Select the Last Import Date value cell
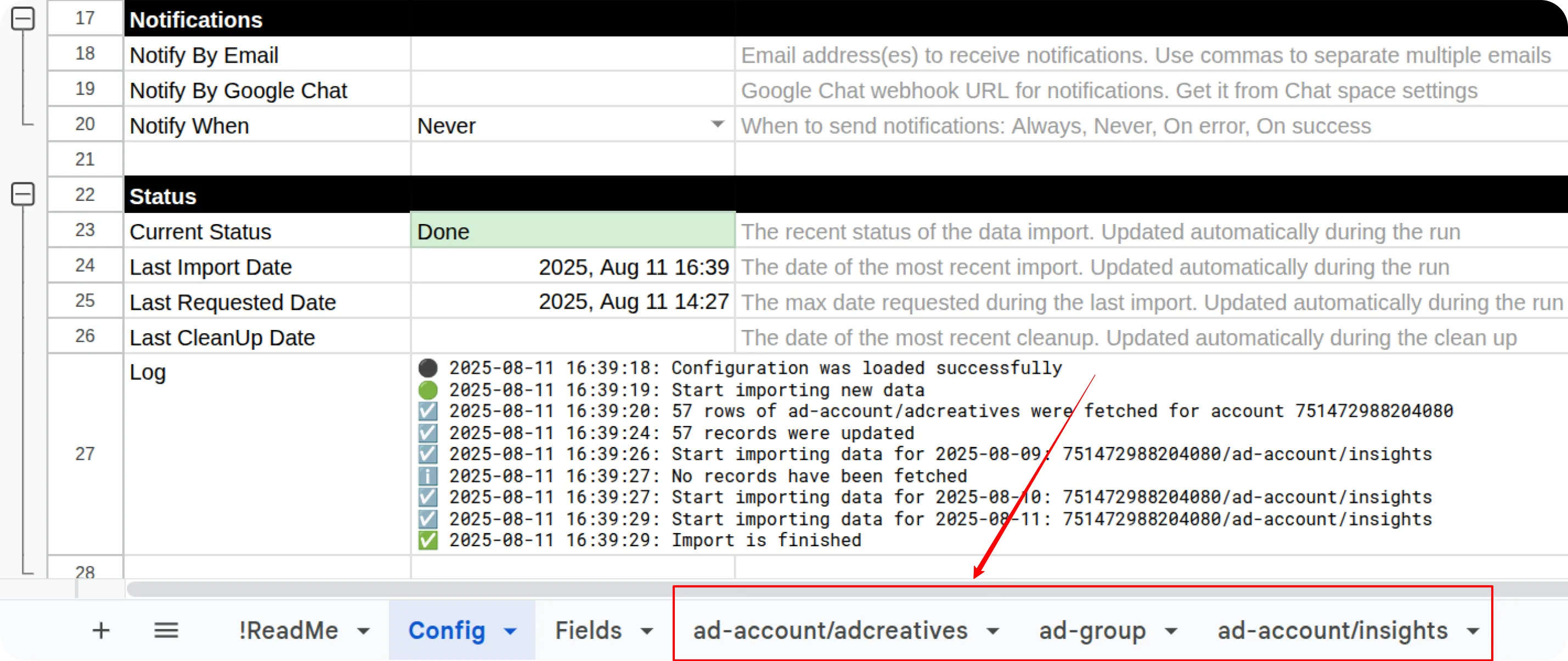This screenshot has height=661, width=1568. pyautogui.click(x=573, y=266)
